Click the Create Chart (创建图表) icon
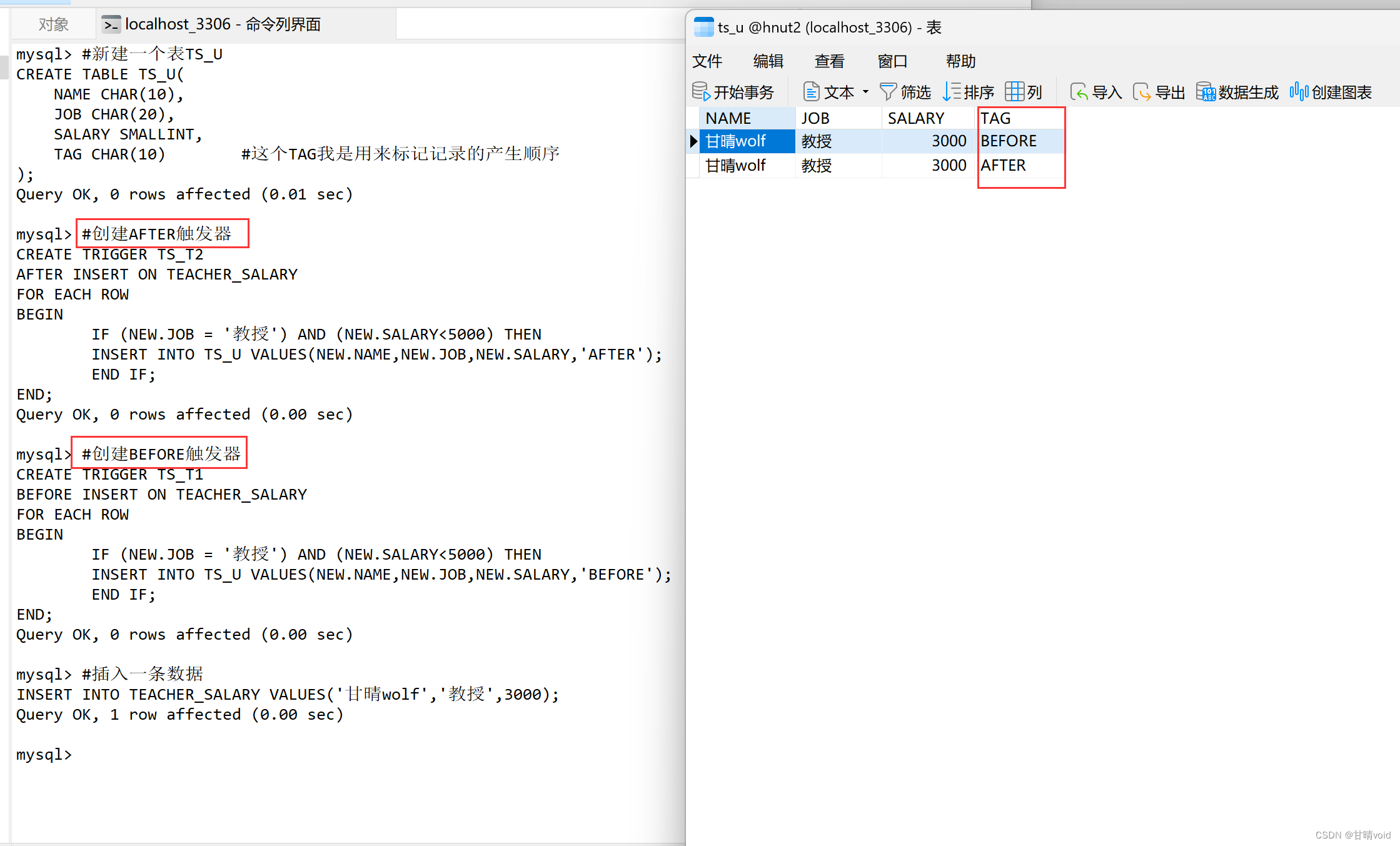This screenshot has width=1400, height=846. point(1299,92)
